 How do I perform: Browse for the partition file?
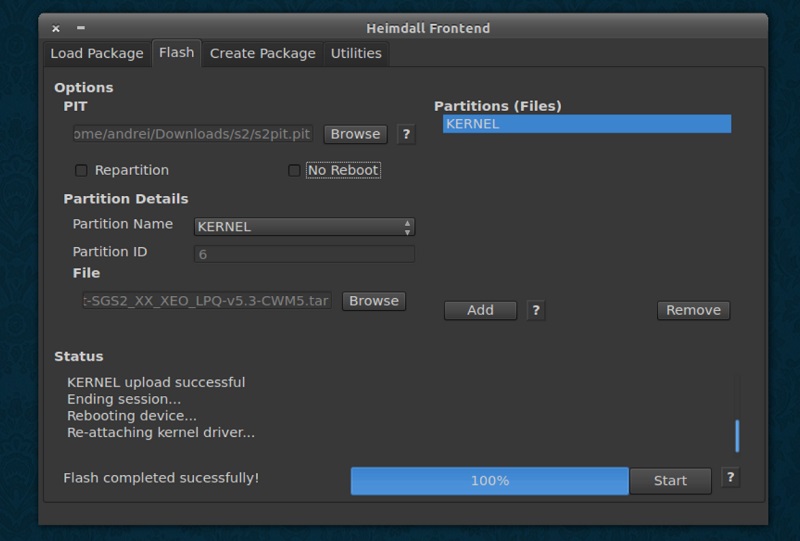click(x=374, y=301)
